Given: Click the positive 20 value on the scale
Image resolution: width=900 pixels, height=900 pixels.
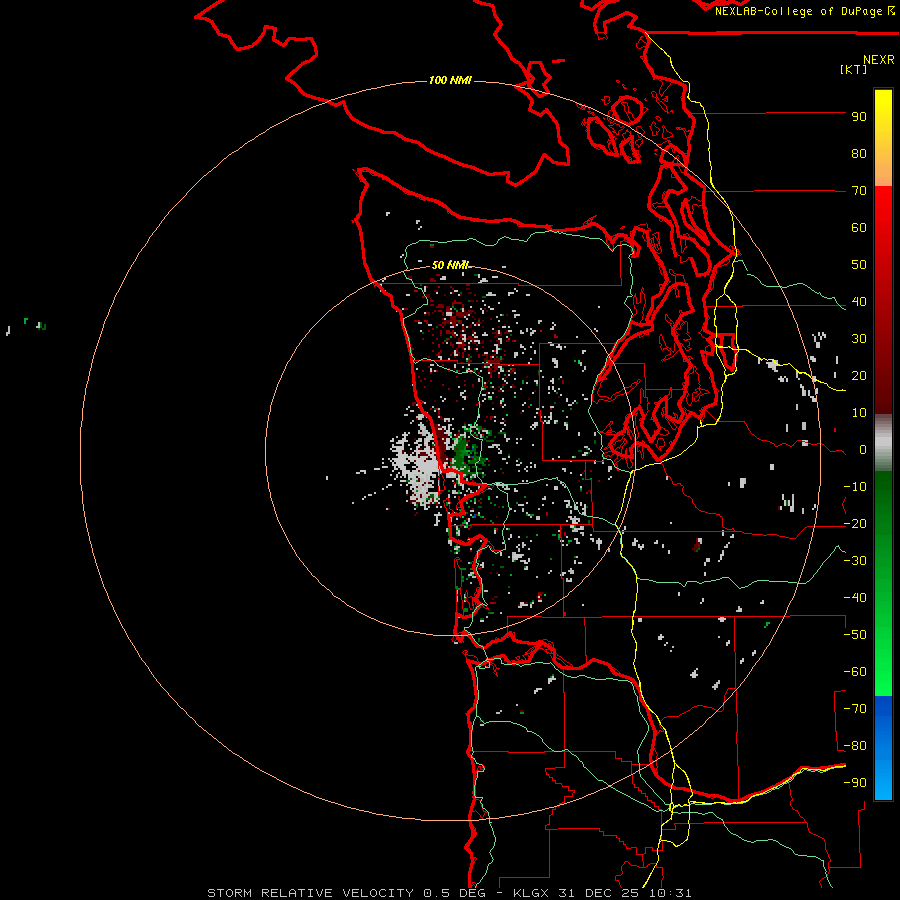Looking at the screenshot, I should [x=859, y=375].
